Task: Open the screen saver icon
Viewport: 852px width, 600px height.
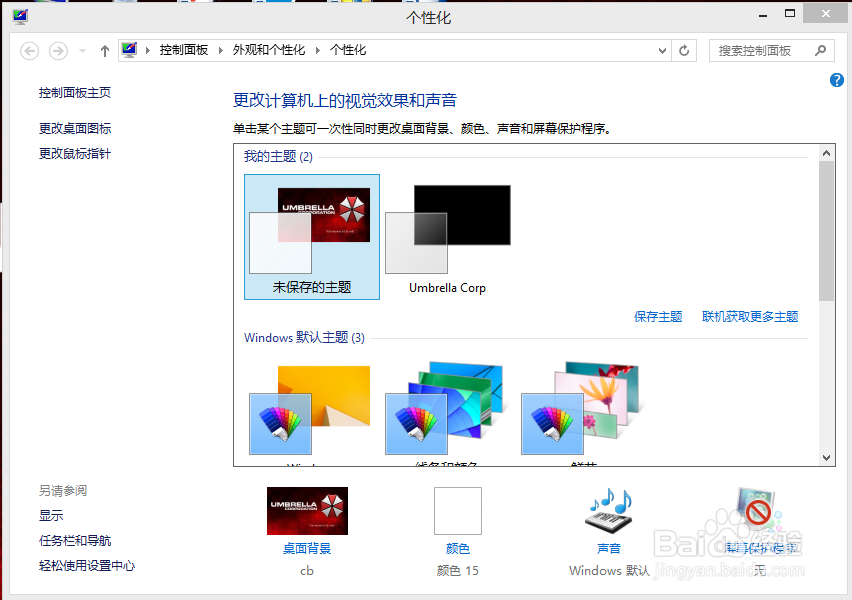Action: click(x=759, y=511)
